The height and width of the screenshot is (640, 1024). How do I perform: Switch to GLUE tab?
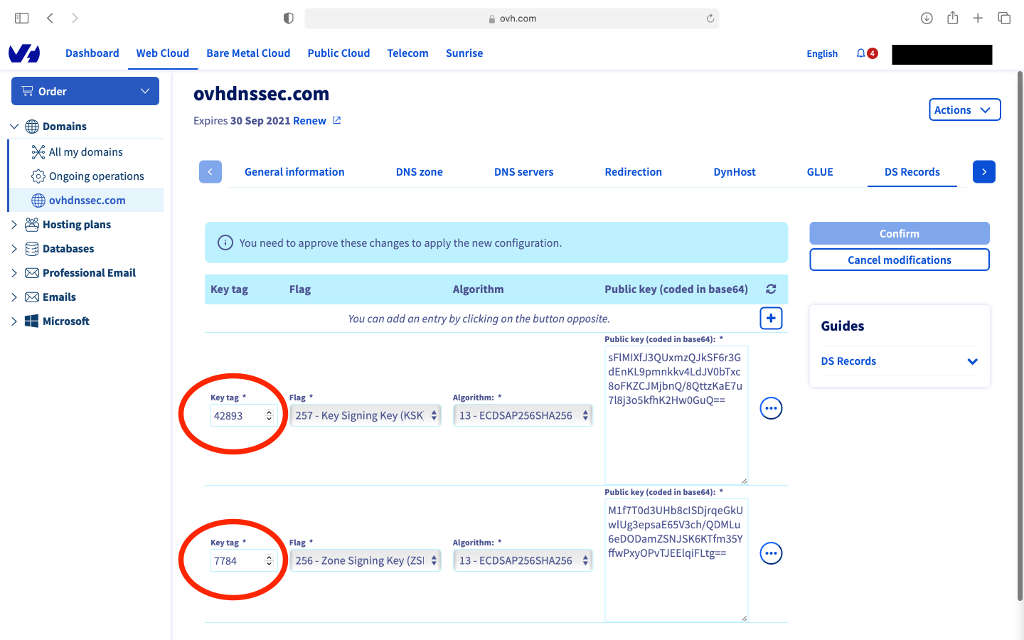tap(820, 172)
